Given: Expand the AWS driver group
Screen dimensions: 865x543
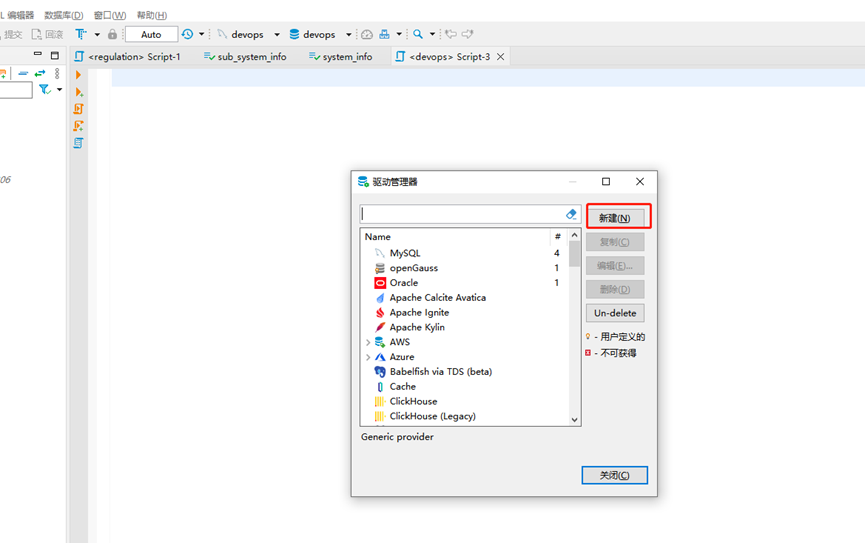Looking at the screenshot, I should pos(368,342).
